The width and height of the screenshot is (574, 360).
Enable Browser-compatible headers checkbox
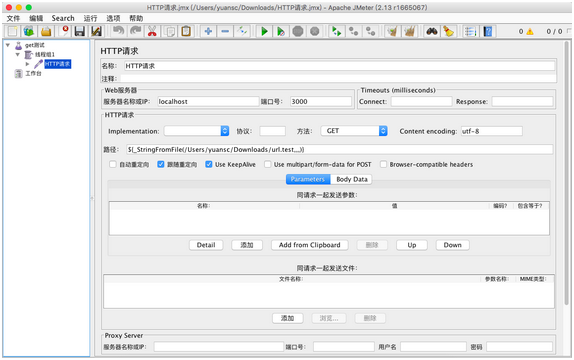pos(383,164)
